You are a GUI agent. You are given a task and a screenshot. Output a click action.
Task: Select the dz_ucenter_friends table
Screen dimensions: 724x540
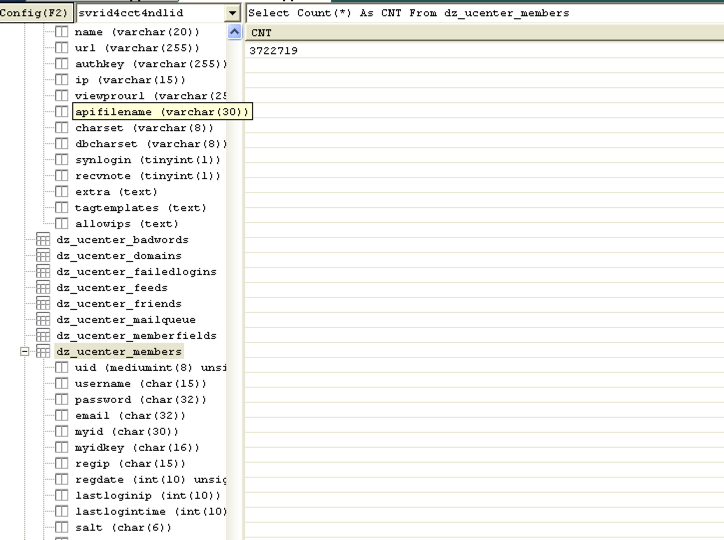(119, 304)
